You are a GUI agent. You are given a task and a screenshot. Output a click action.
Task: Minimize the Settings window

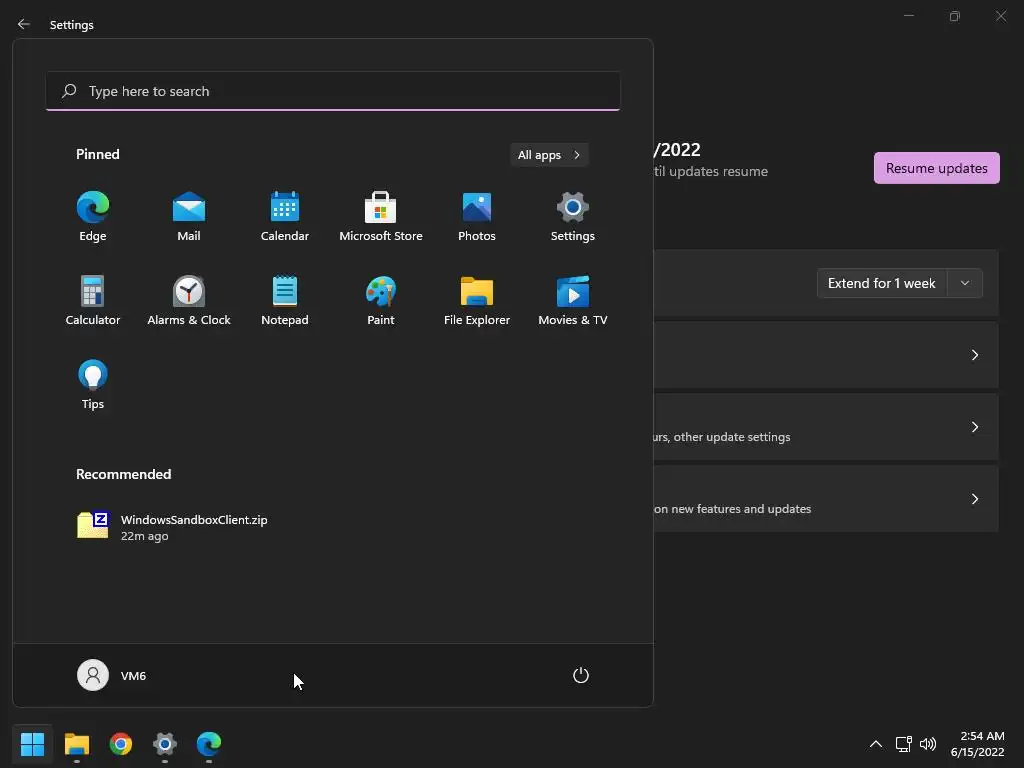point(908,16)
